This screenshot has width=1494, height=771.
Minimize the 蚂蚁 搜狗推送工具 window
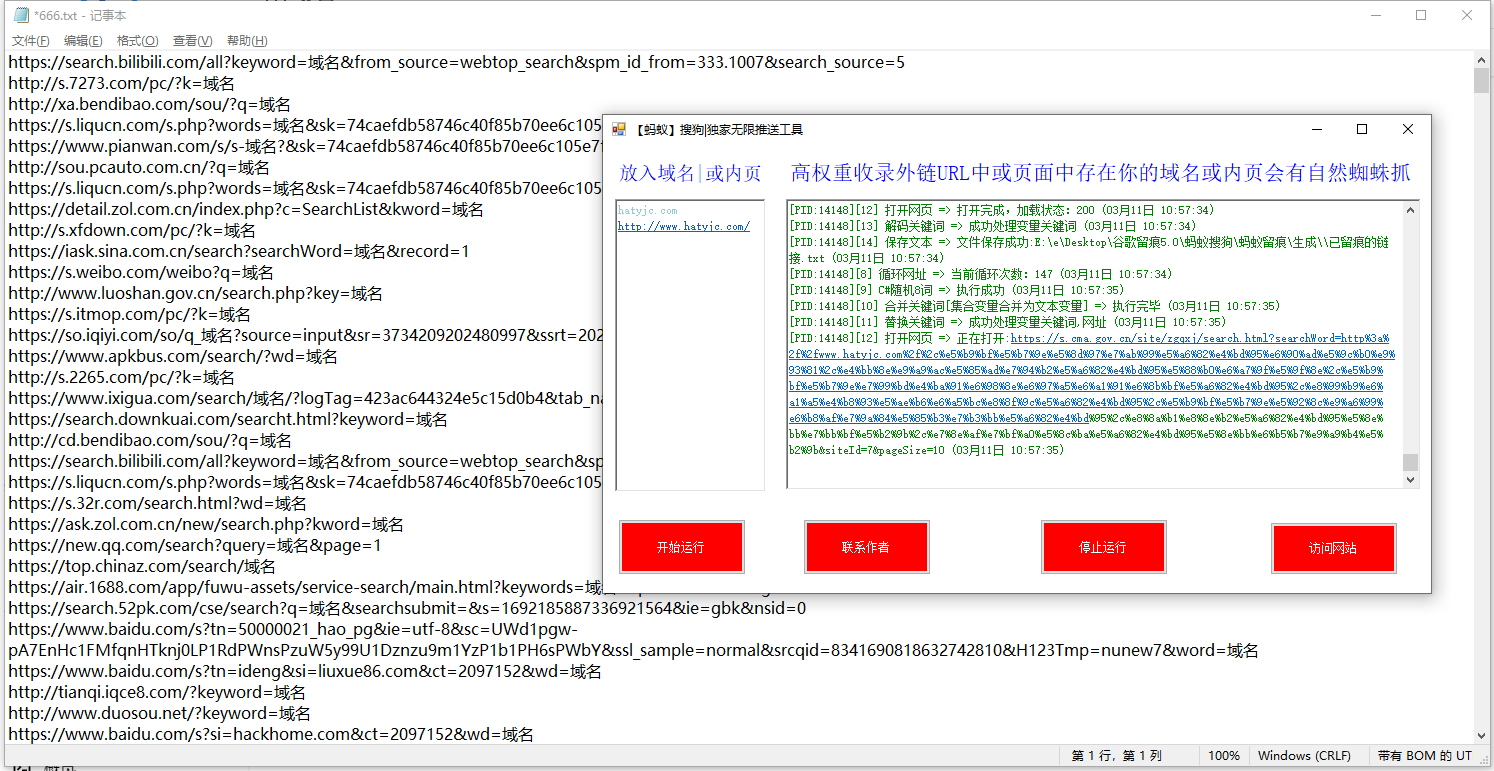coord(1316,129)
